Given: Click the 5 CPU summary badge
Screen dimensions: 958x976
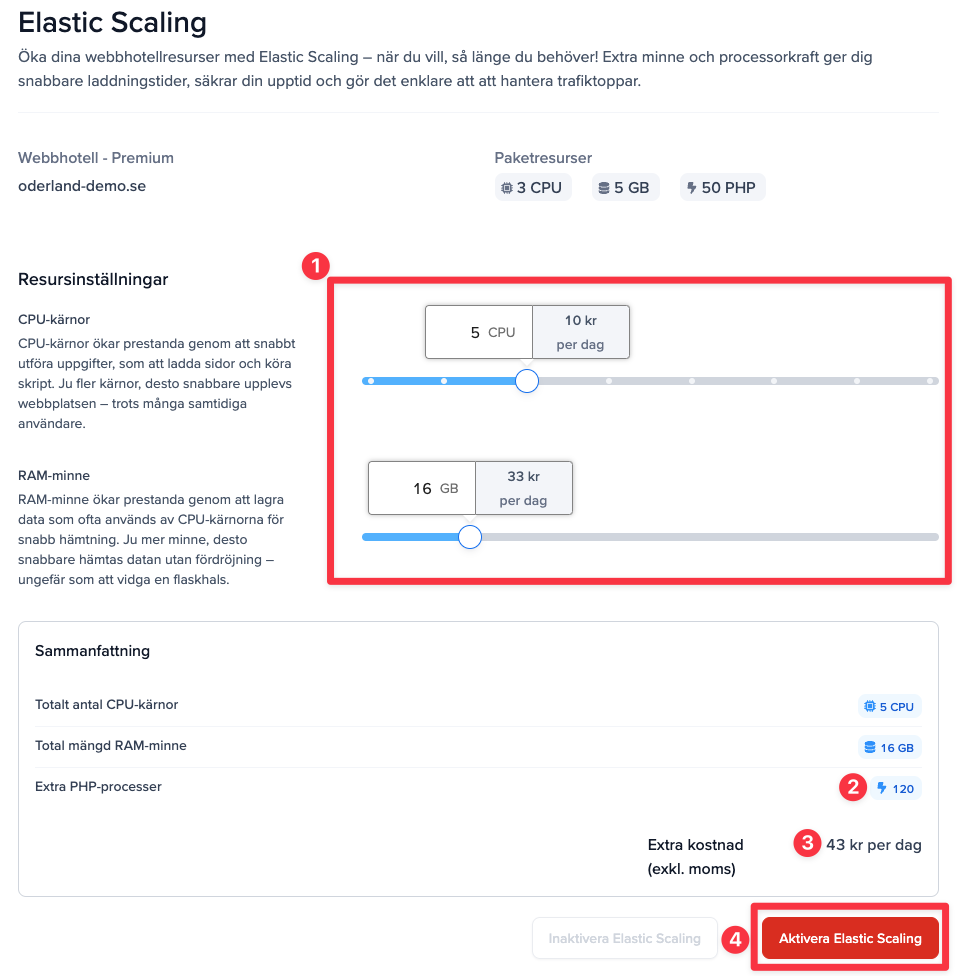Looking at the screenshot, I should (889, 706).
